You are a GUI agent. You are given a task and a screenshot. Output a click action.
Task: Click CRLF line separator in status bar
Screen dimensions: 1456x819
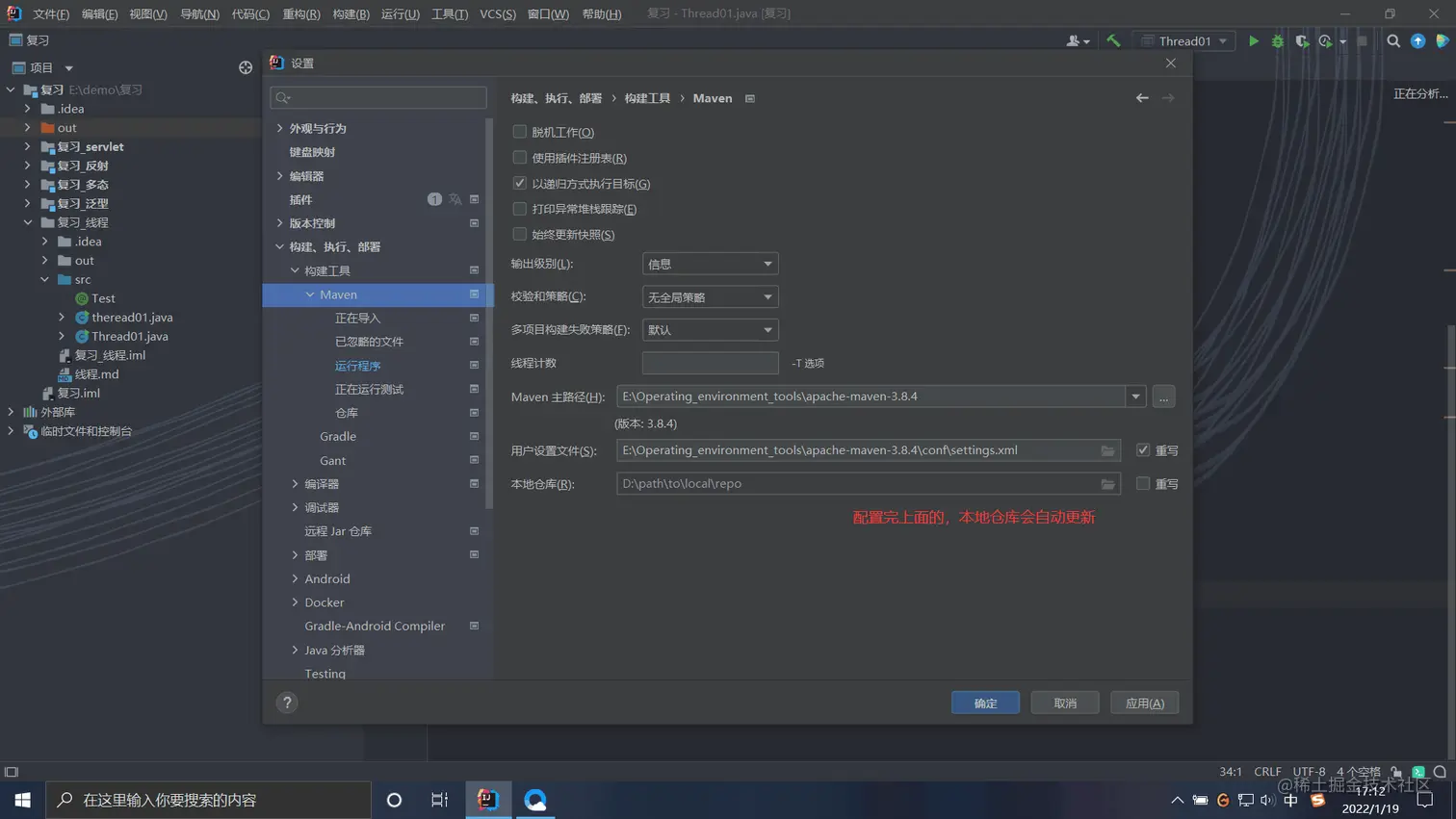pos(1267,772)
